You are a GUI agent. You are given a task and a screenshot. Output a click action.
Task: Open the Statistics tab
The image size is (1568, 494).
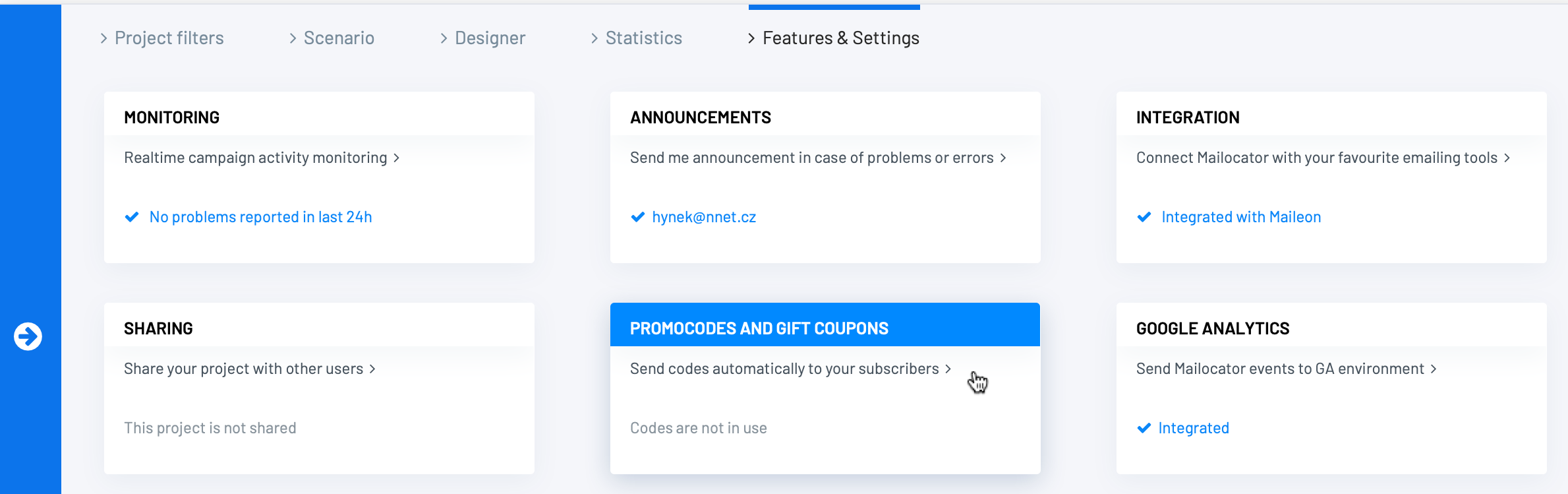click(637, 38)
